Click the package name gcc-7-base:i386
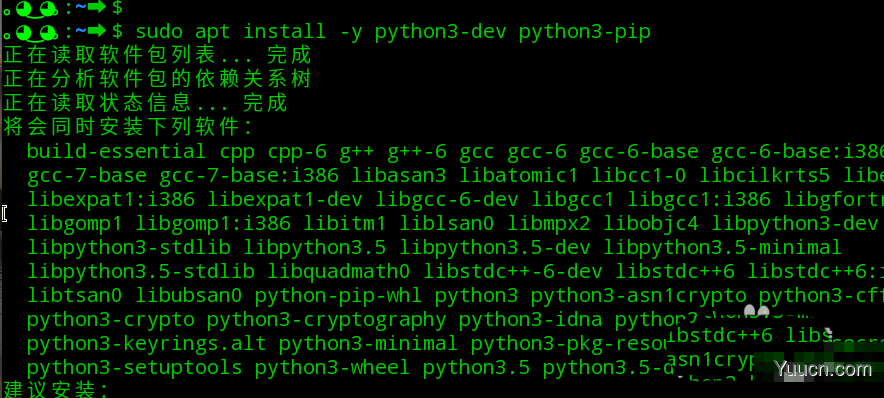Image resolution: width=884 pixels, height=398 pixels. pyautogui.click(x=249, y=176)
